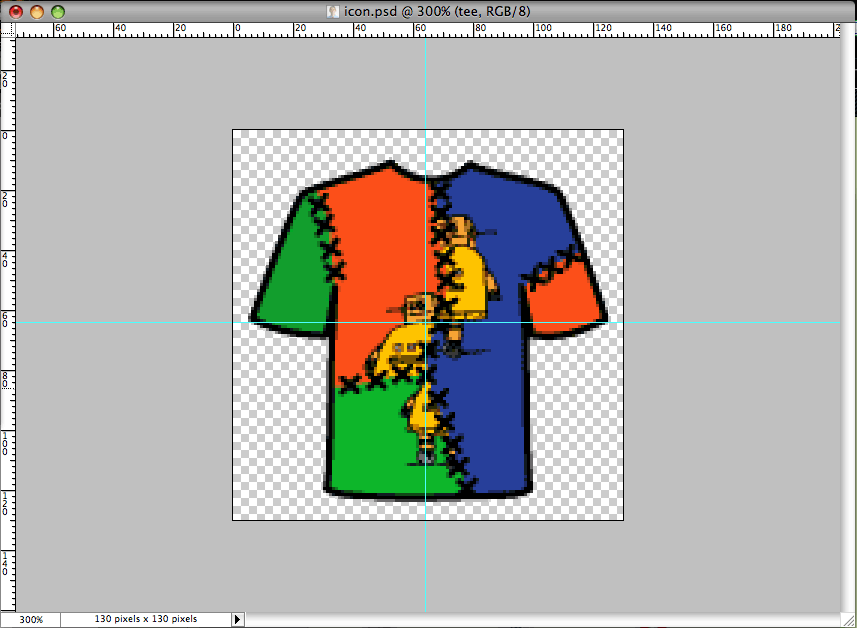Click the 300% zoom percentage field

pos(31,619)
